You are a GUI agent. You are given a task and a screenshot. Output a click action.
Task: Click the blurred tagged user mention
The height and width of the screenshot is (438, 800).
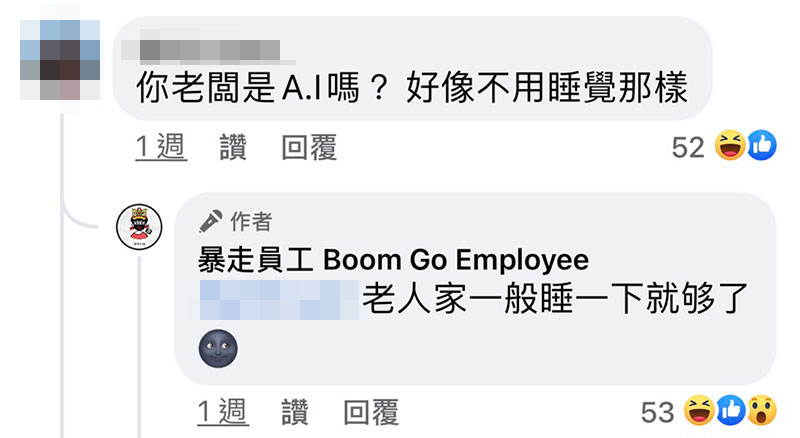[279, 300]
